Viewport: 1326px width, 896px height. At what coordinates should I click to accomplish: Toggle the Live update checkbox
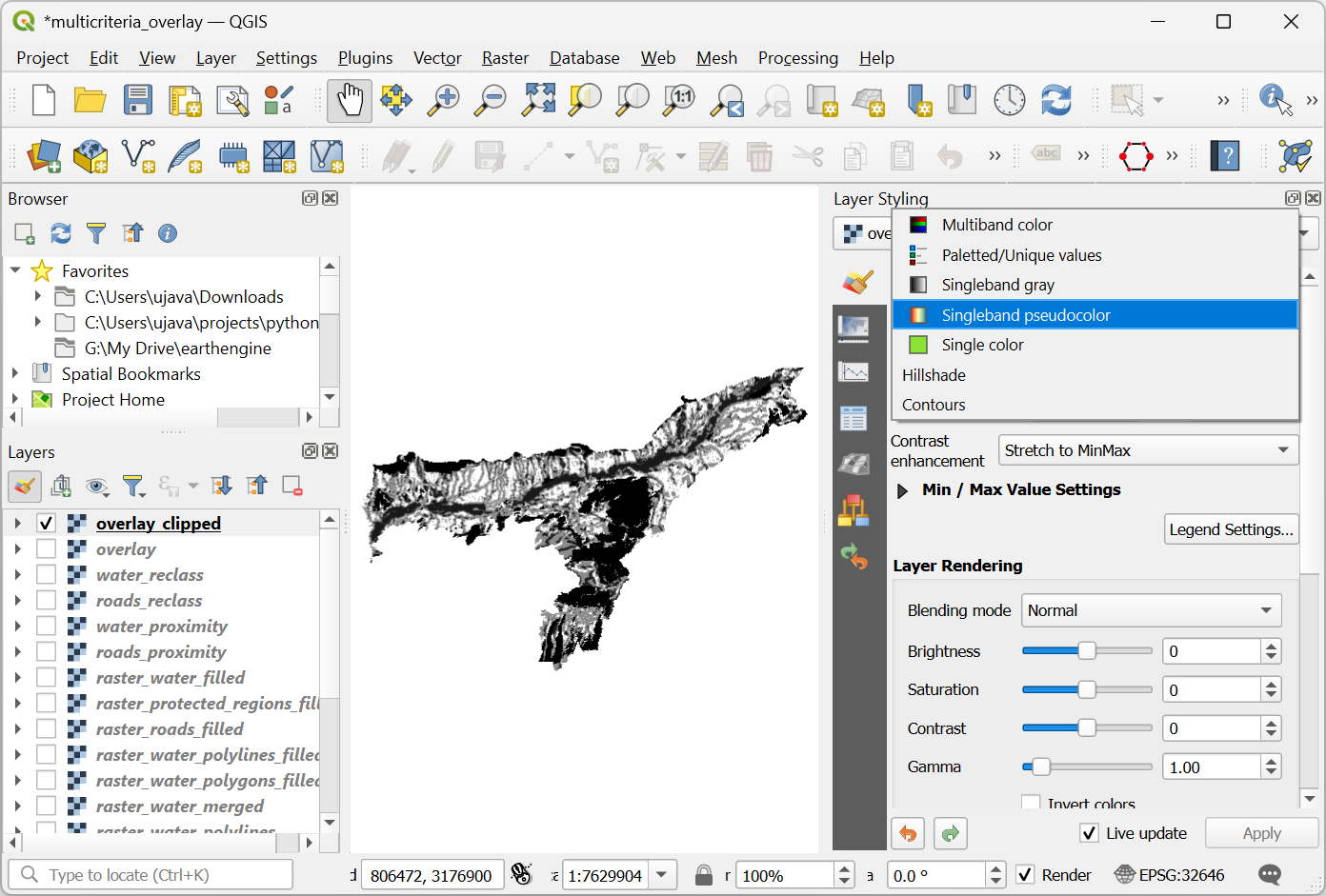pyautogui.click(x=1090, y=833)
